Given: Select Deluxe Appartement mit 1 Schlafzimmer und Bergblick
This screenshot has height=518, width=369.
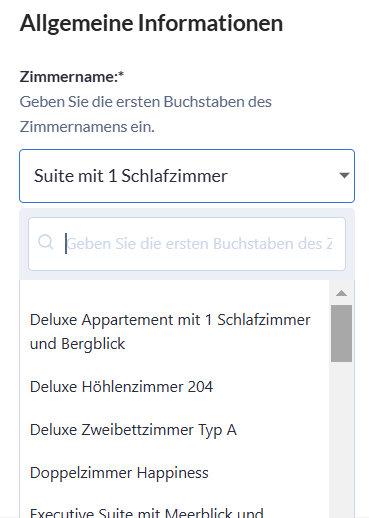Looking at the screenshot, I should tap(174, 332).
